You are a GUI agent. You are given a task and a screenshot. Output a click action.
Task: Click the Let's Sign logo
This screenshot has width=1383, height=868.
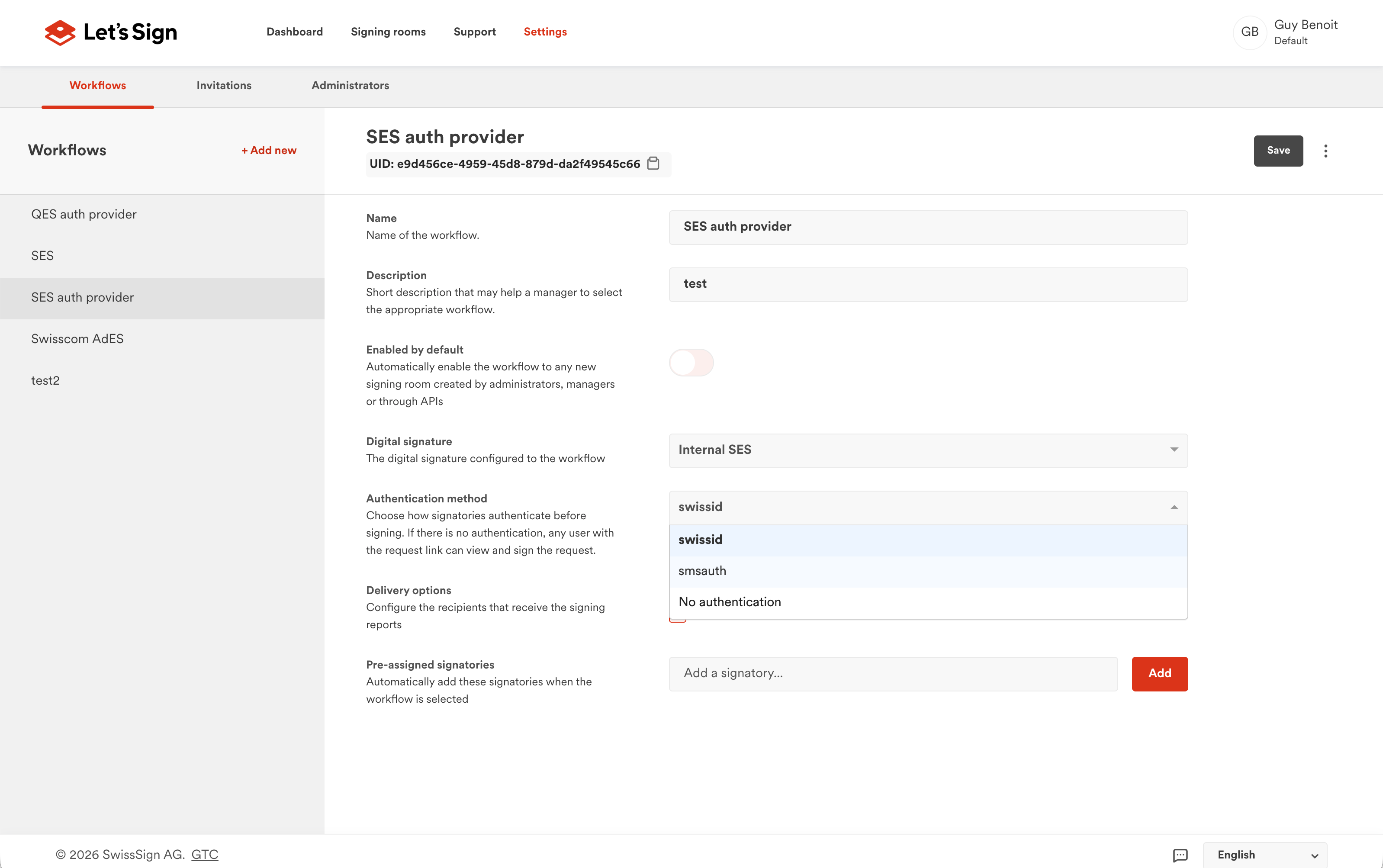(111, 33)
